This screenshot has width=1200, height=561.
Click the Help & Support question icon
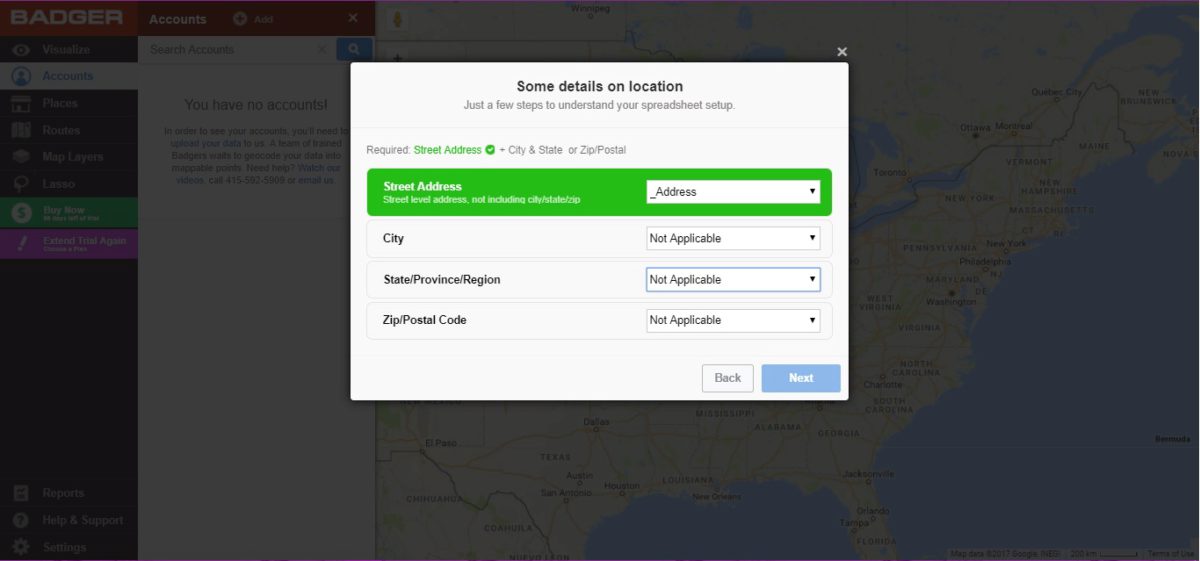click(x=21, y=520)
